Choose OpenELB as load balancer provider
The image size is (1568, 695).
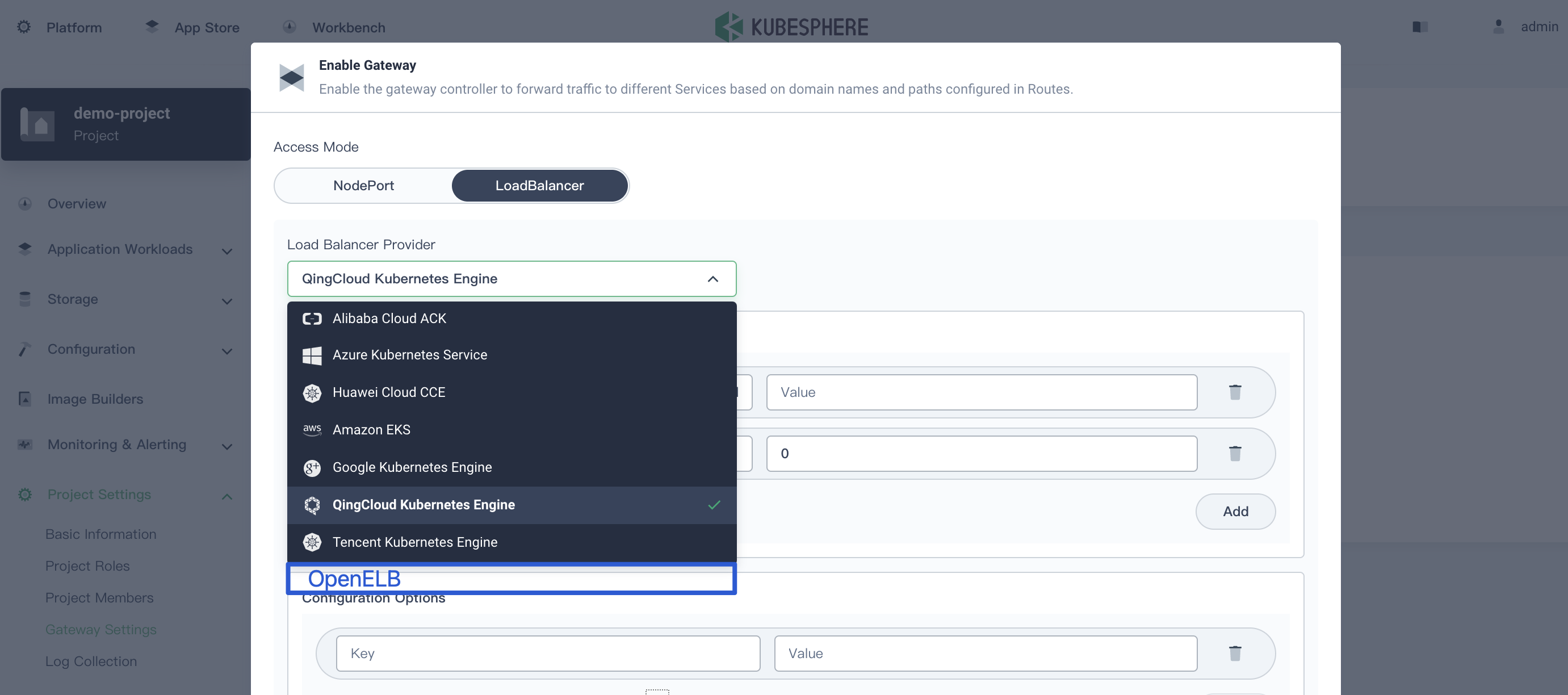pos(354,579)
